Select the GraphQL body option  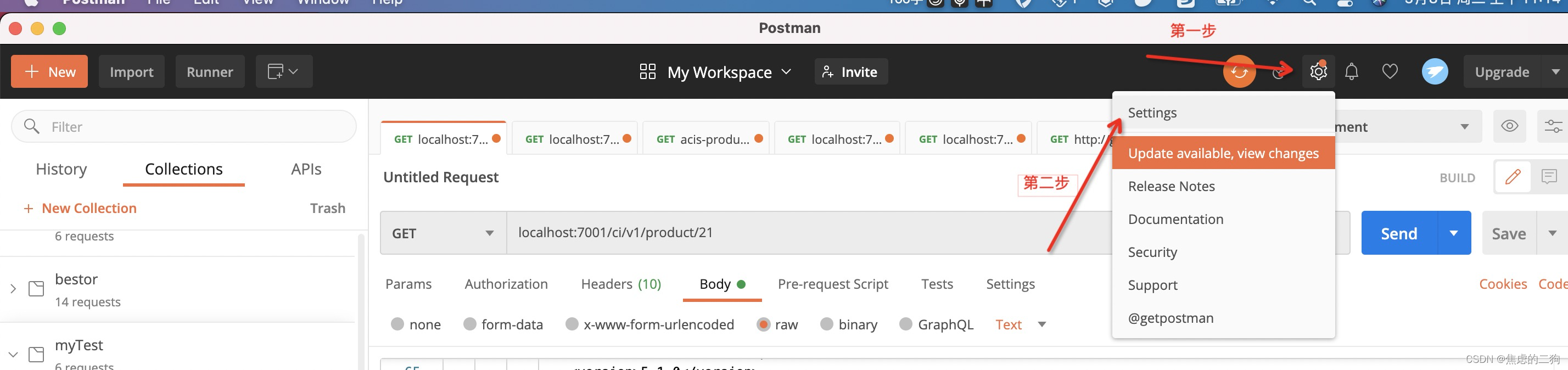click(x=906, y=324)
